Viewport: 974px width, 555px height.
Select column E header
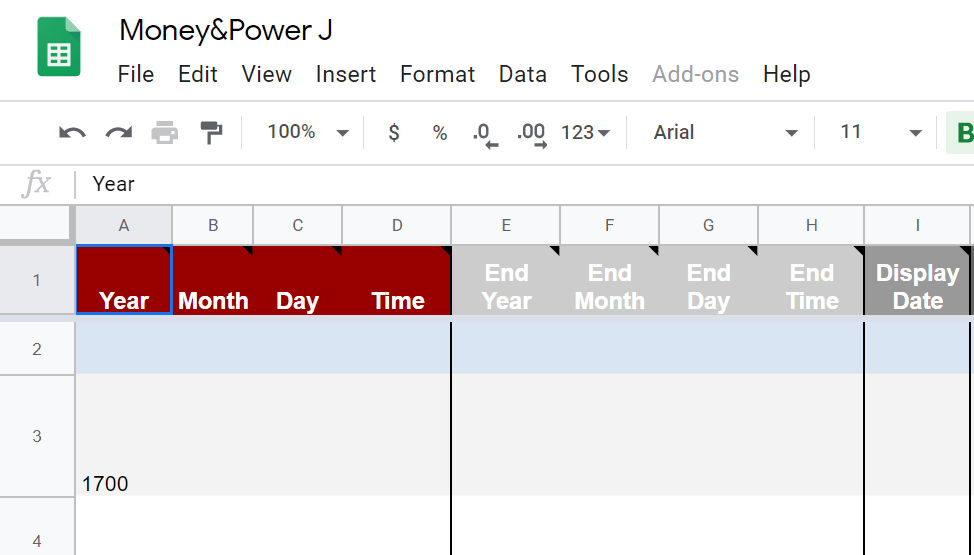(506, 225)
